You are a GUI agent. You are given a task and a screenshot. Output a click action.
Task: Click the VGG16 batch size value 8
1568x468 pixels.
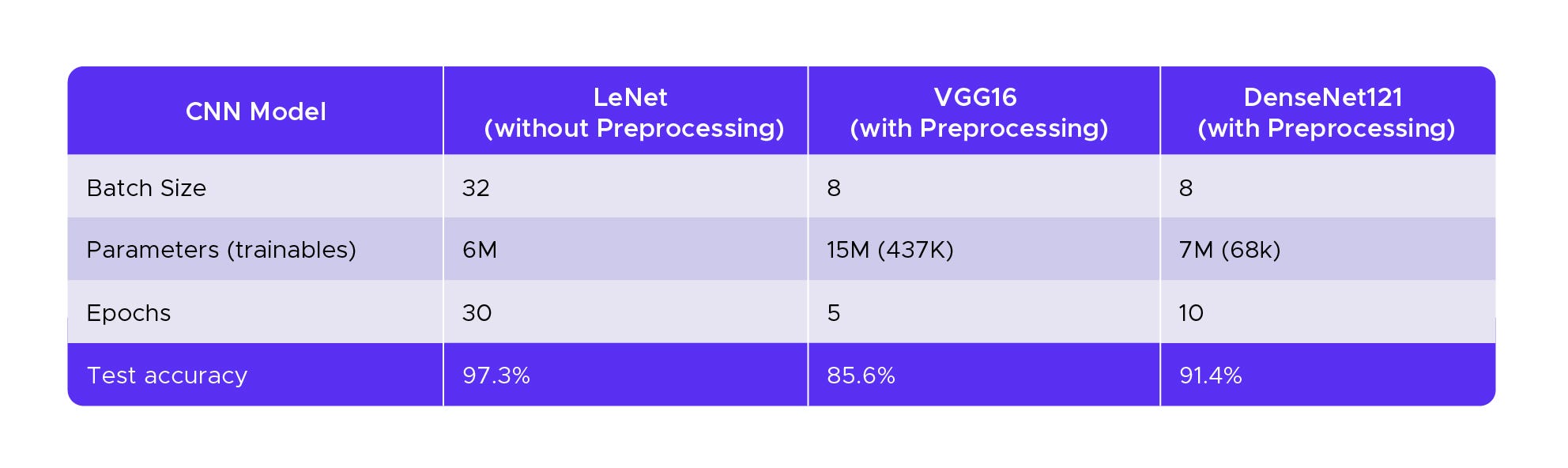834,188
